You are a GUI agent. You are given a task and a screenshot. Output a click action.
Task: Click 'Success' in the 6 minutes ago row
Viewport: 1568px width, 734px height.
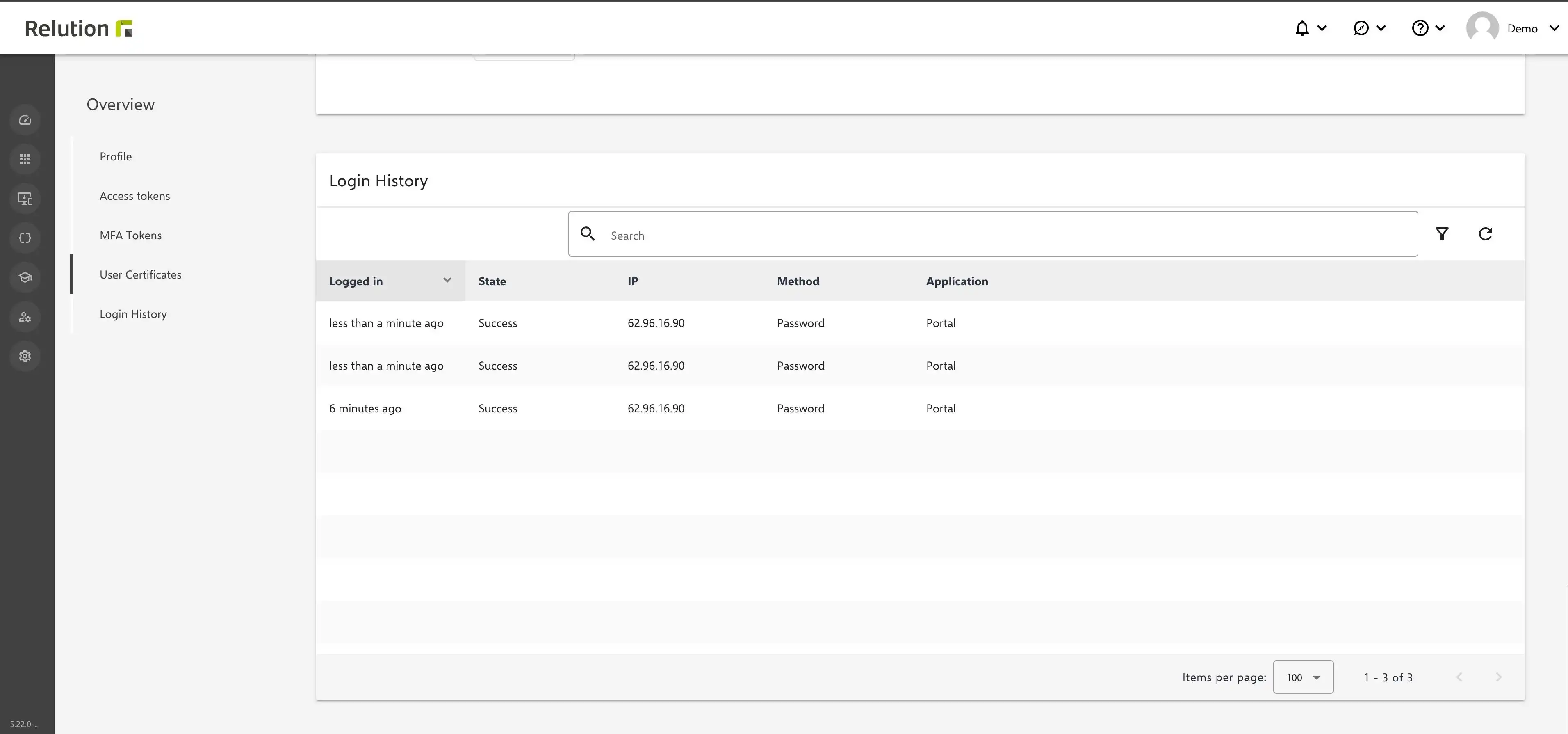point(498,409)
